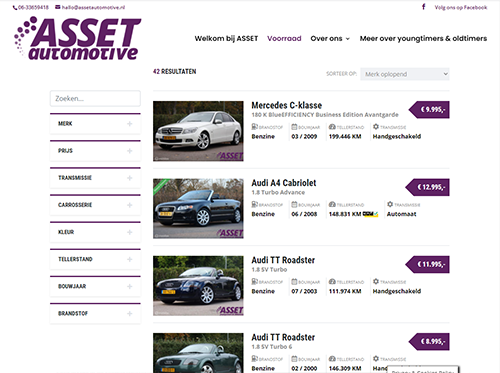Open the Audi A4 Cabriolet listing title
The height and width of the screenshot is (373, 500).
coord(284,183)
